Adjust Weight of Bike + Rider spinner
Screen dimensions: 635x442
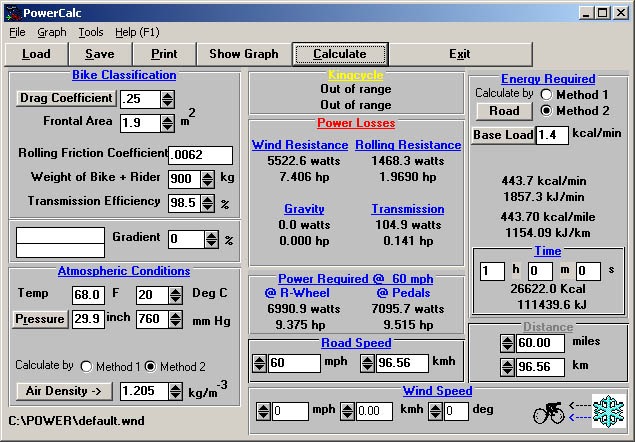(x=208, y=179)
